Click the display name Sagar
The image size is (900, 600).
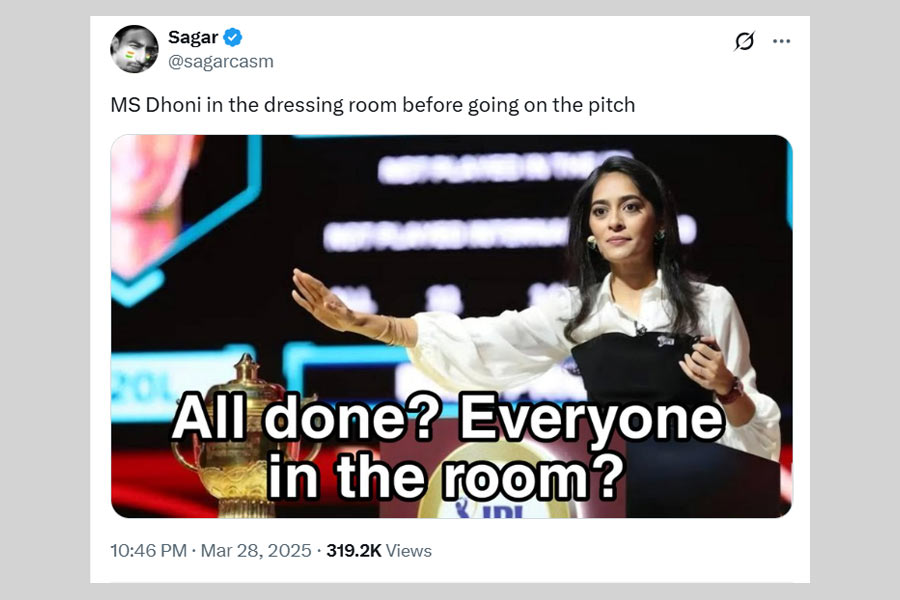coord(193,38)
